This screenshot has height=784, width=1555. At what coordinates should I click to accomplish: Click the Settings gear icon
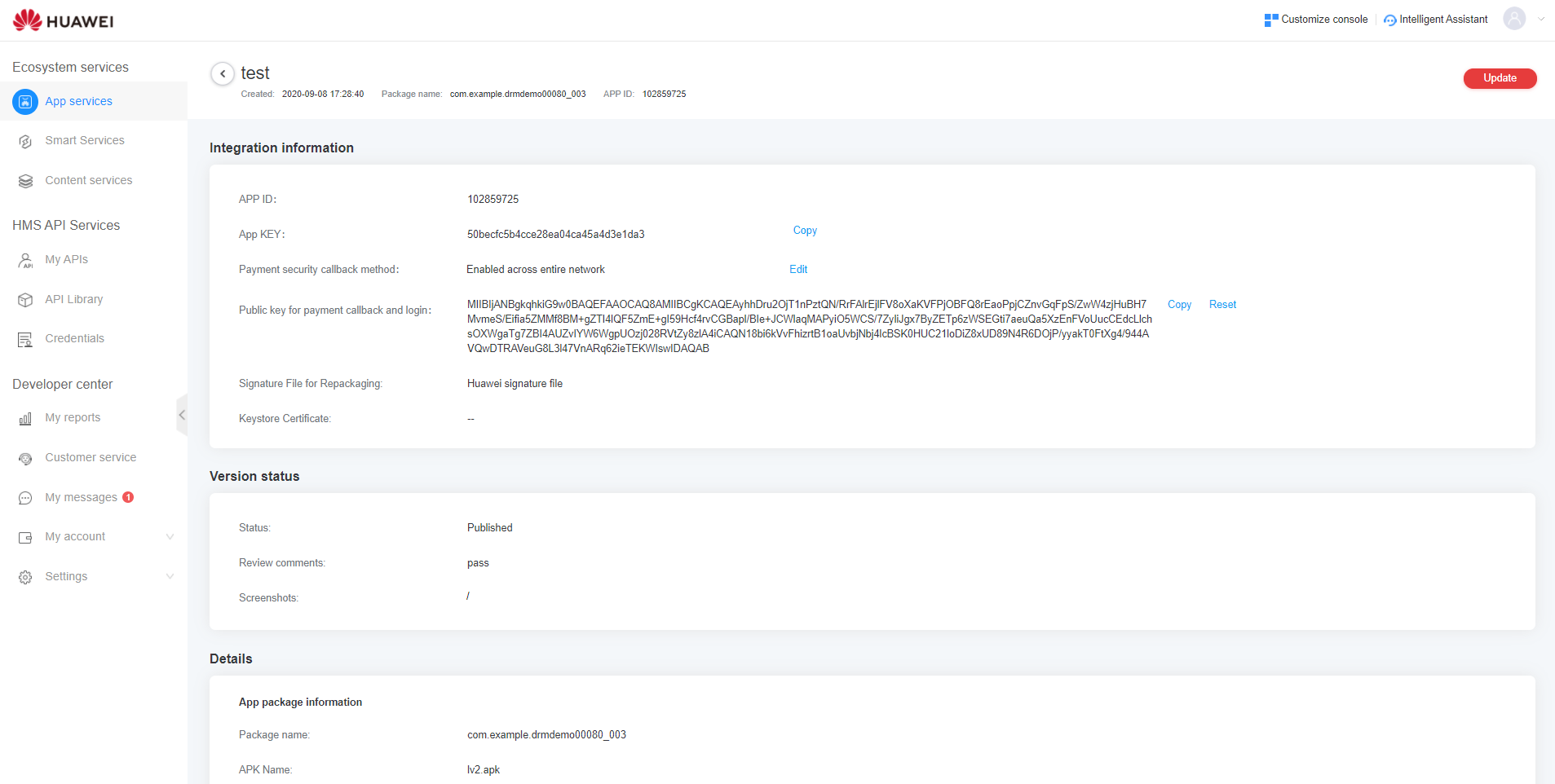click(x=25, y=577)
